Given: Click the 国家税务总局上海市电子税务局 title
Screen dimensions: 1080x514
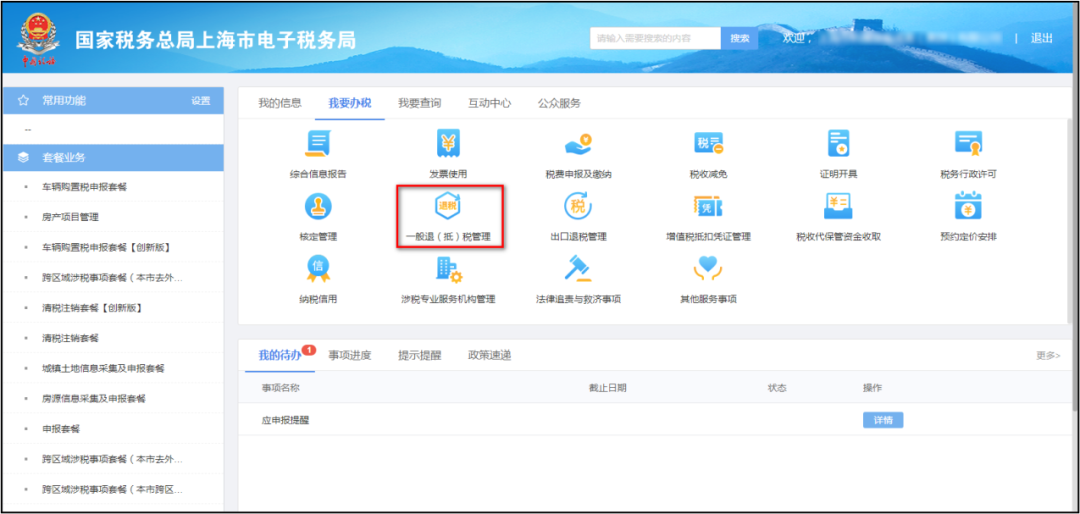Looking at the screenshot, I should [x=216, y=40].
